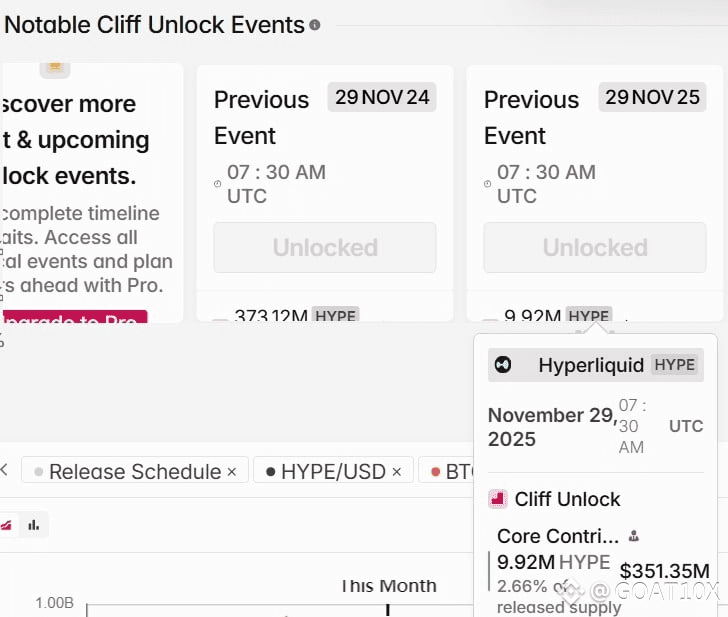Toggle the BTC series chip
The height and width of the screenshot is (617, 728).
[x=450, y=471]
